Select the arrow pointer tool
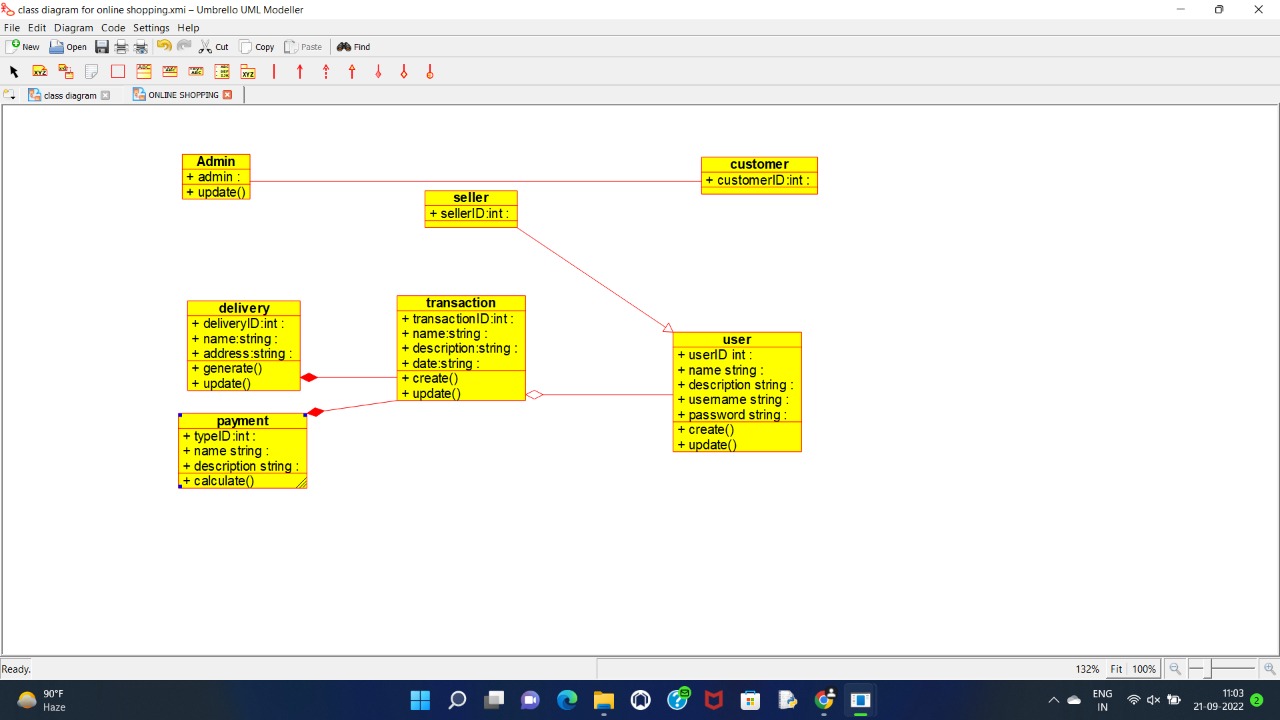 click(x=14, y=72)
